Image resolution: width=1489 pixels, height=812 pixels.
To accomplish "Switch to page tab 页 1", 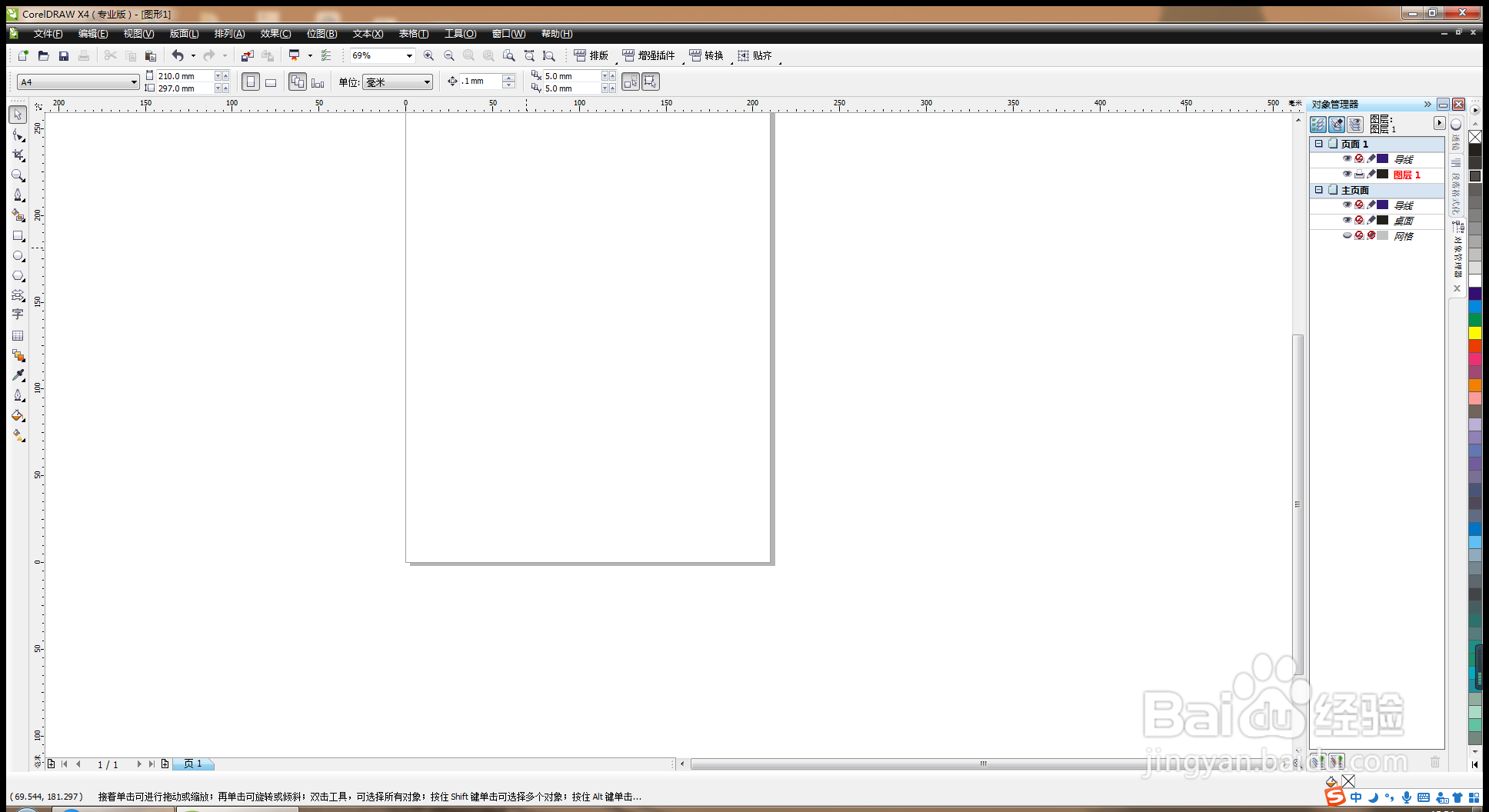I will 193,764.
